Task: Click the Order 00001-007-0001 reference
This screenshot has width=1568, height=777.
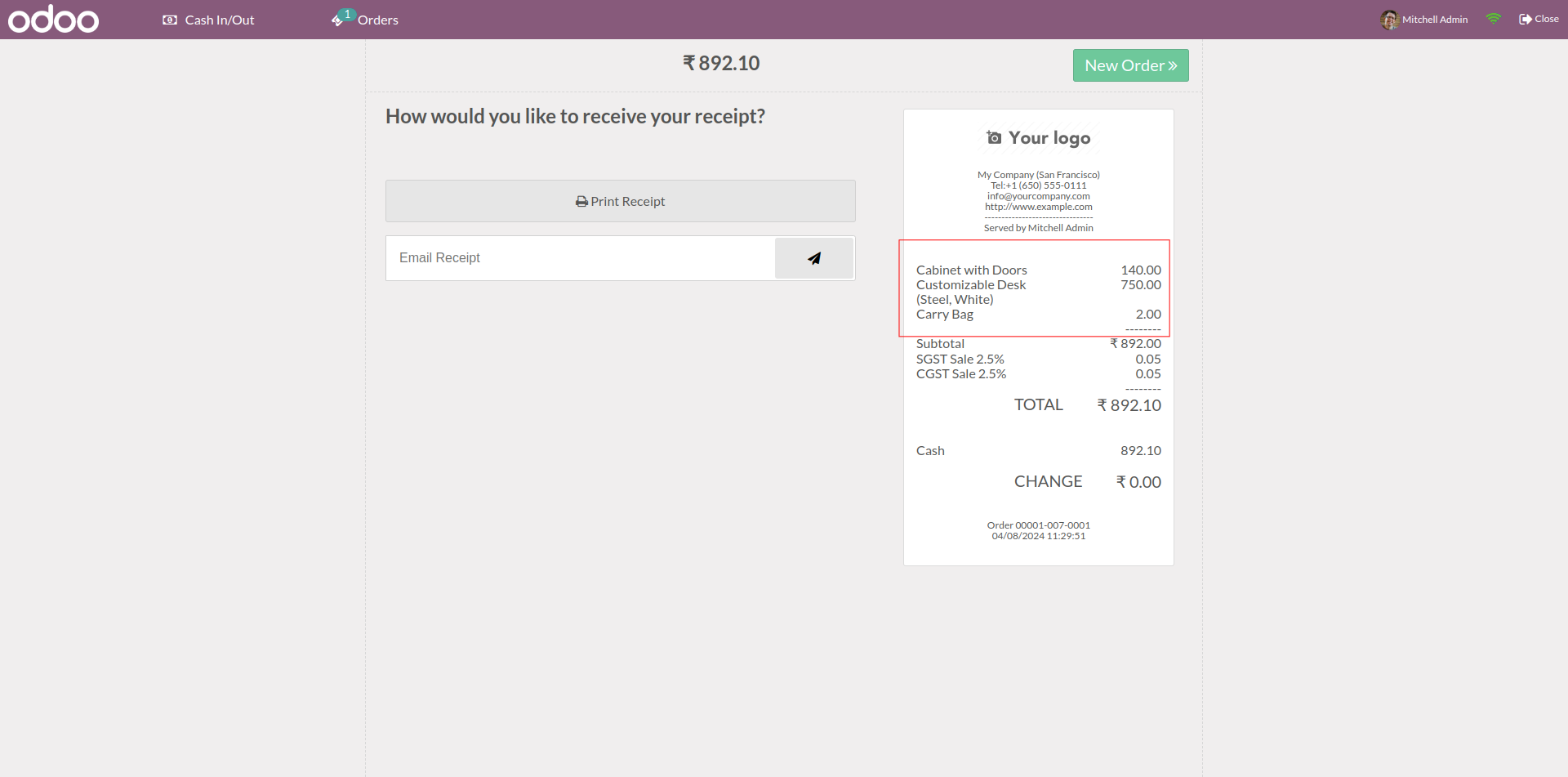Action: (x=1038, y=525)
